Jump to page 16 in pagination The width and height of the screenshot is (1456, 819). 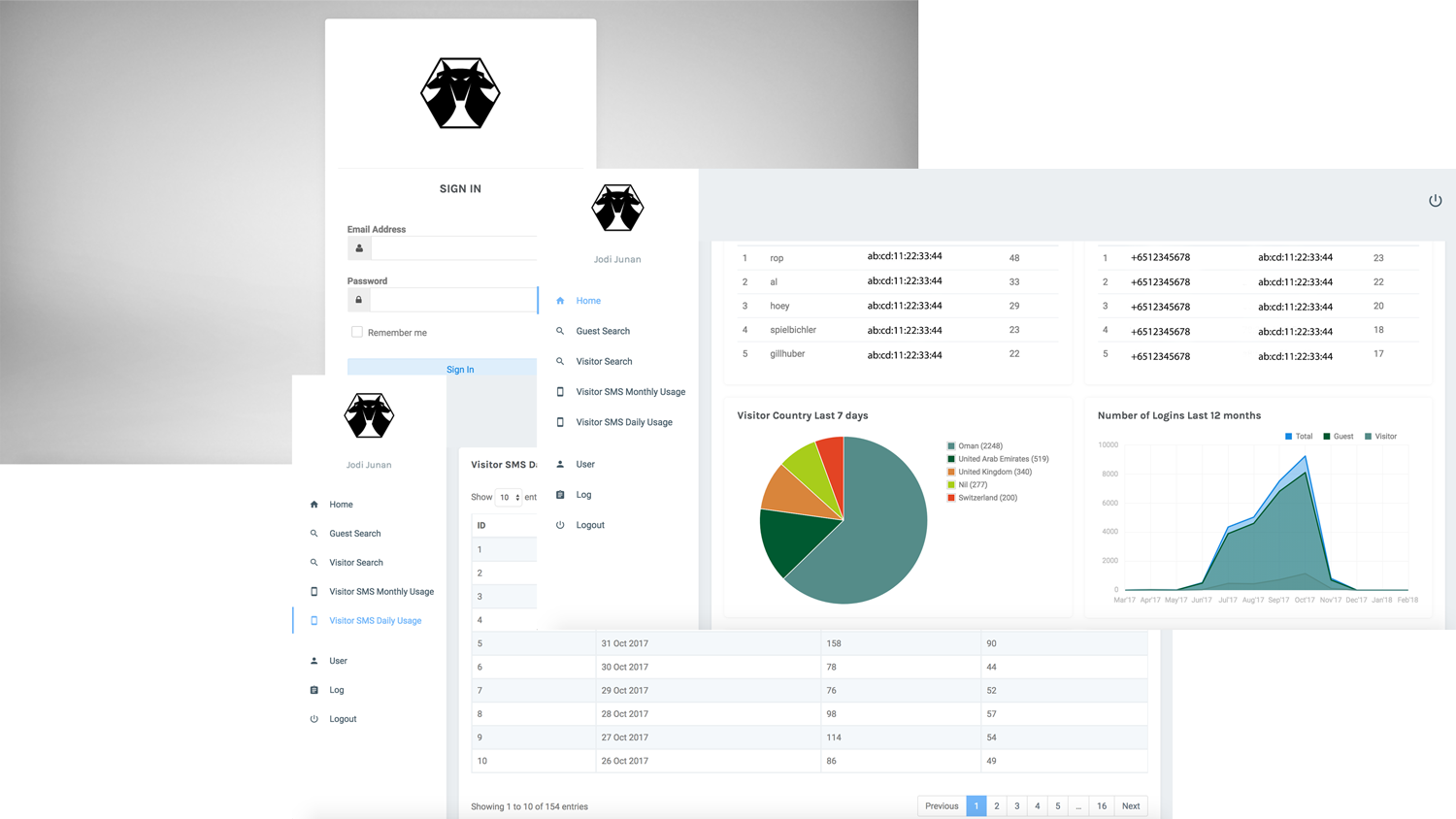tap(1101, 806)
